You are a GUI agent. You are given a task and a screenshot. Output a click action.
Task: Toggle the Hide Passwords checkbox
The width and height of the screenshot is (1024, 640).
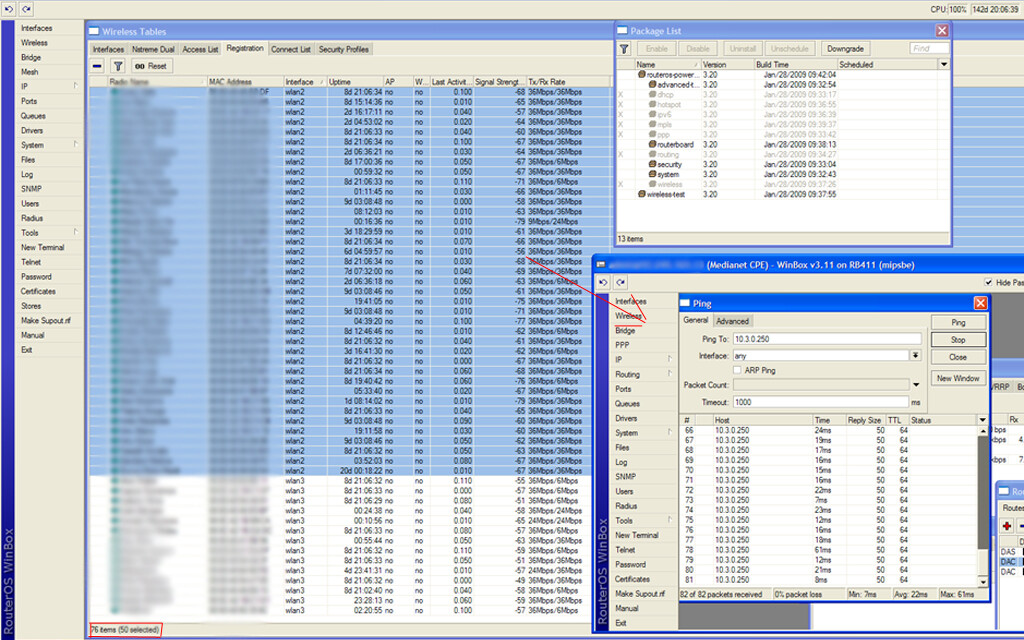point(988,282)
